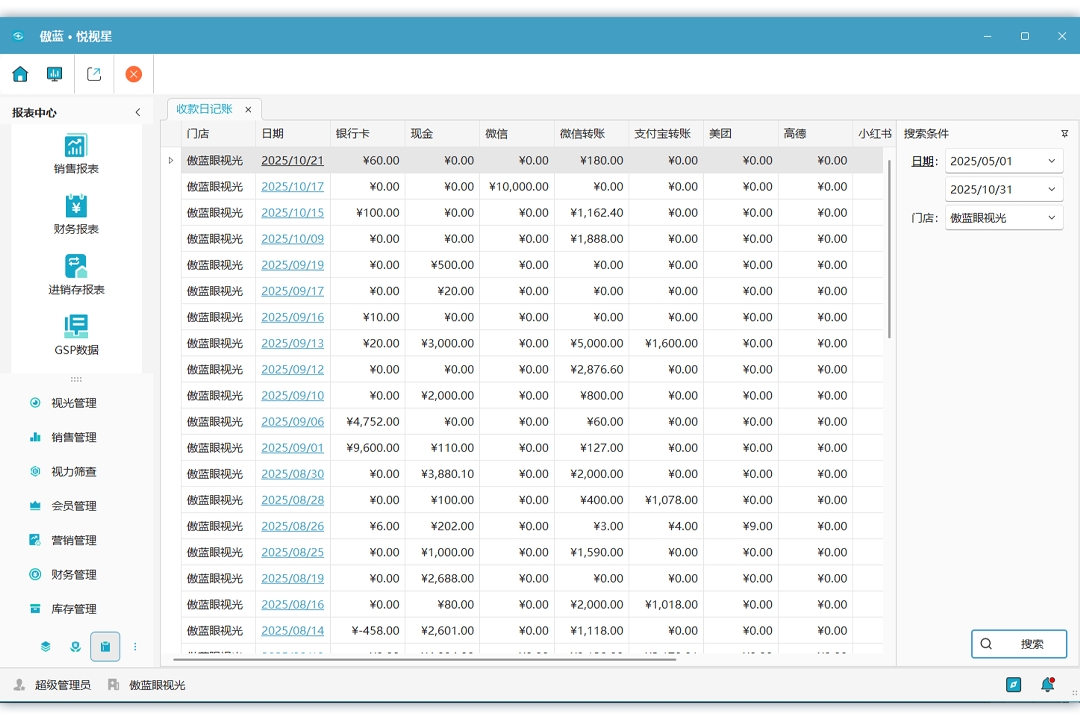Collapse the 报表中心 sidebar panel
The width and height of the screenshot is (1080, 721).
point(138,113)
